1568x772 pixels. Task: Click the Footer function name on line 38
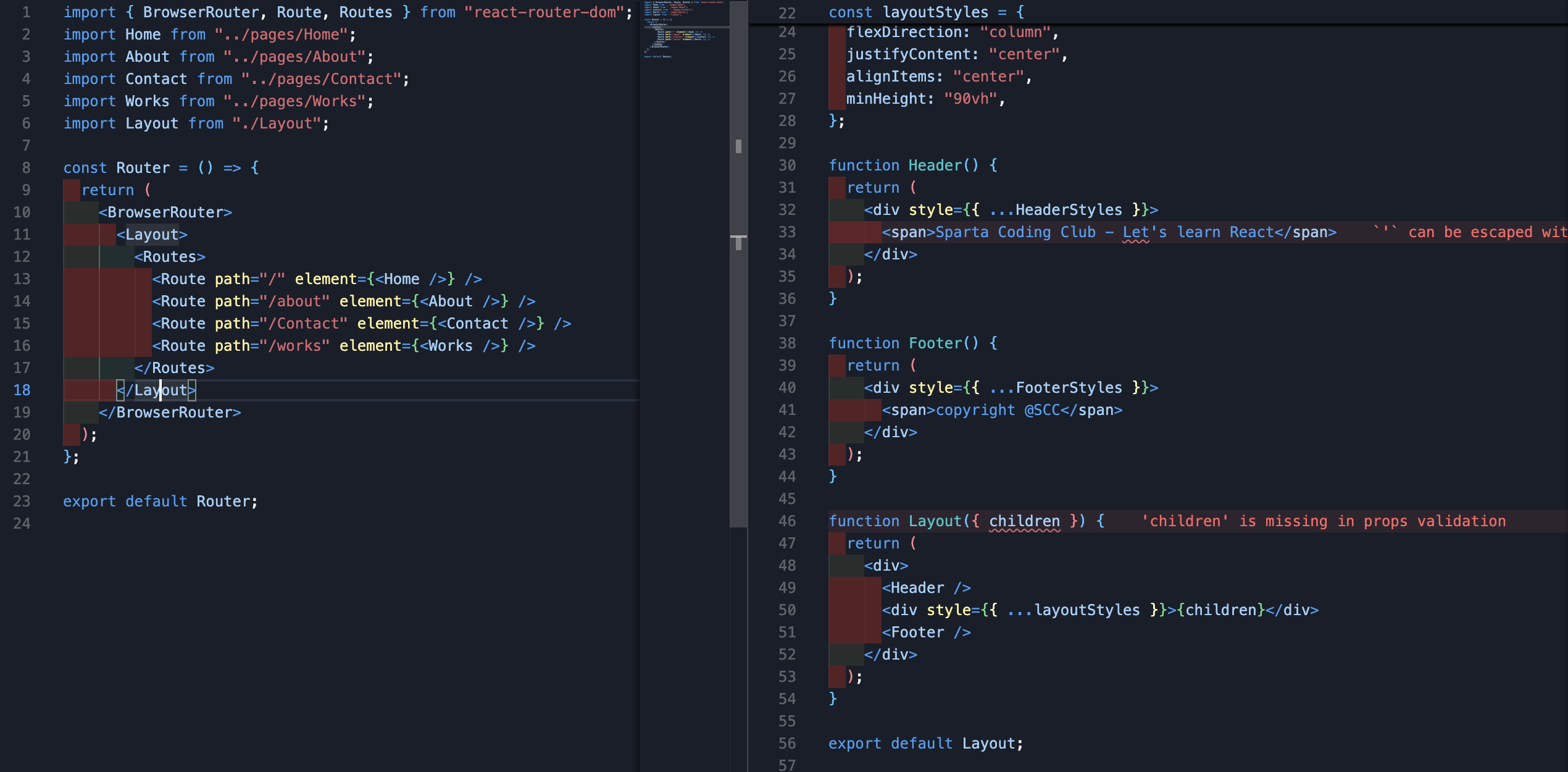click(935, 343)
